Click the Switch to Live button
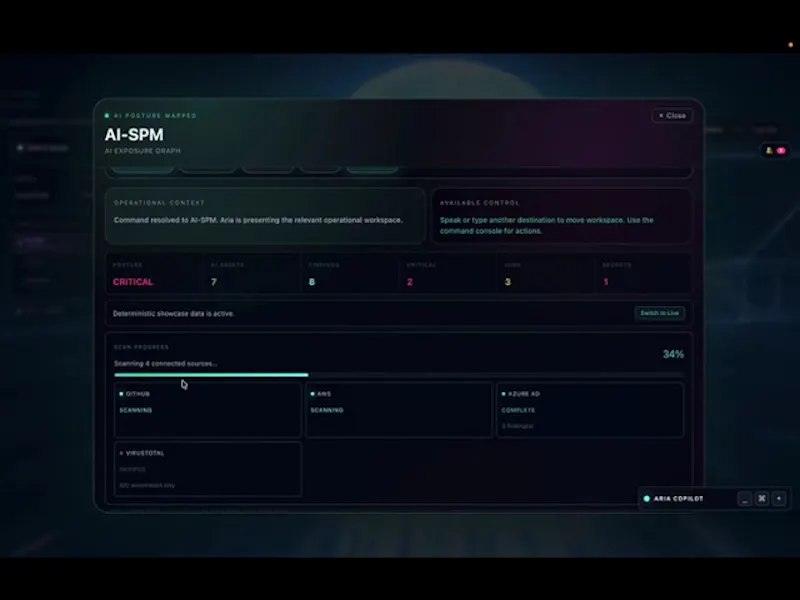Screen dimensions: 800x600 (660, 313)
